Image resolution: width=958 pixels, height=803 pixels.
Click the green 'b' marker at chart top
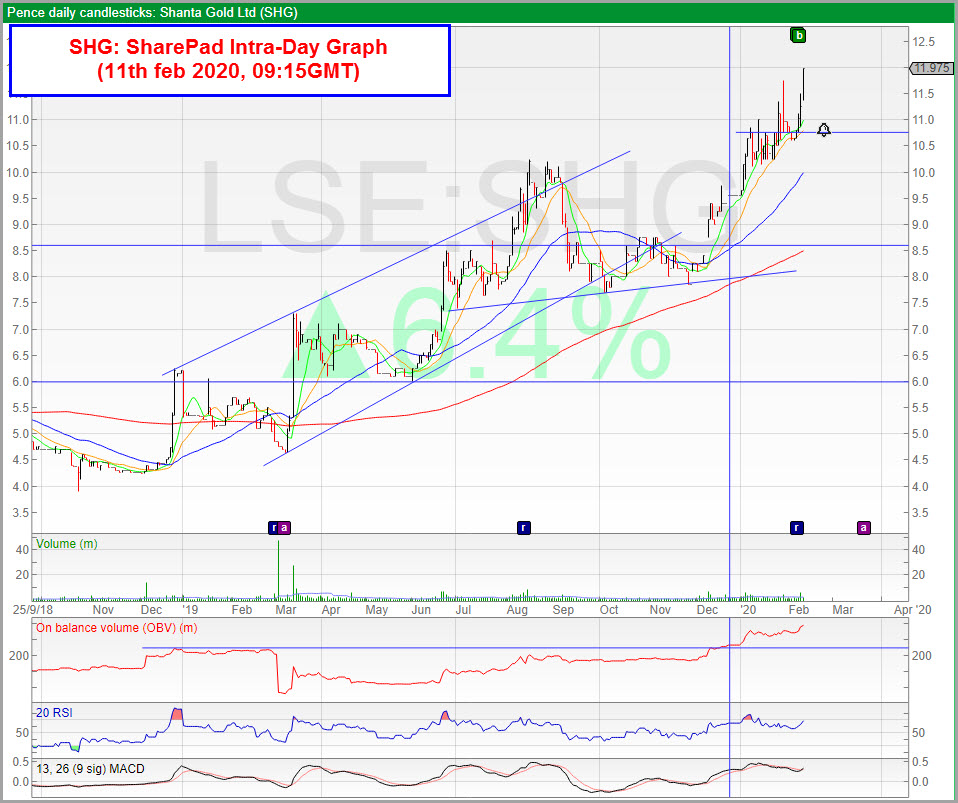[x=797, y=35]
